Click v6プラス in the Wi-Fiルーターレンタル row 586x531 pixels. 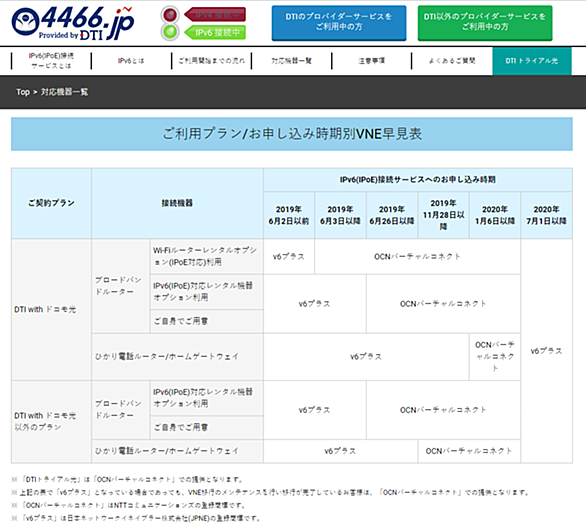289,257
